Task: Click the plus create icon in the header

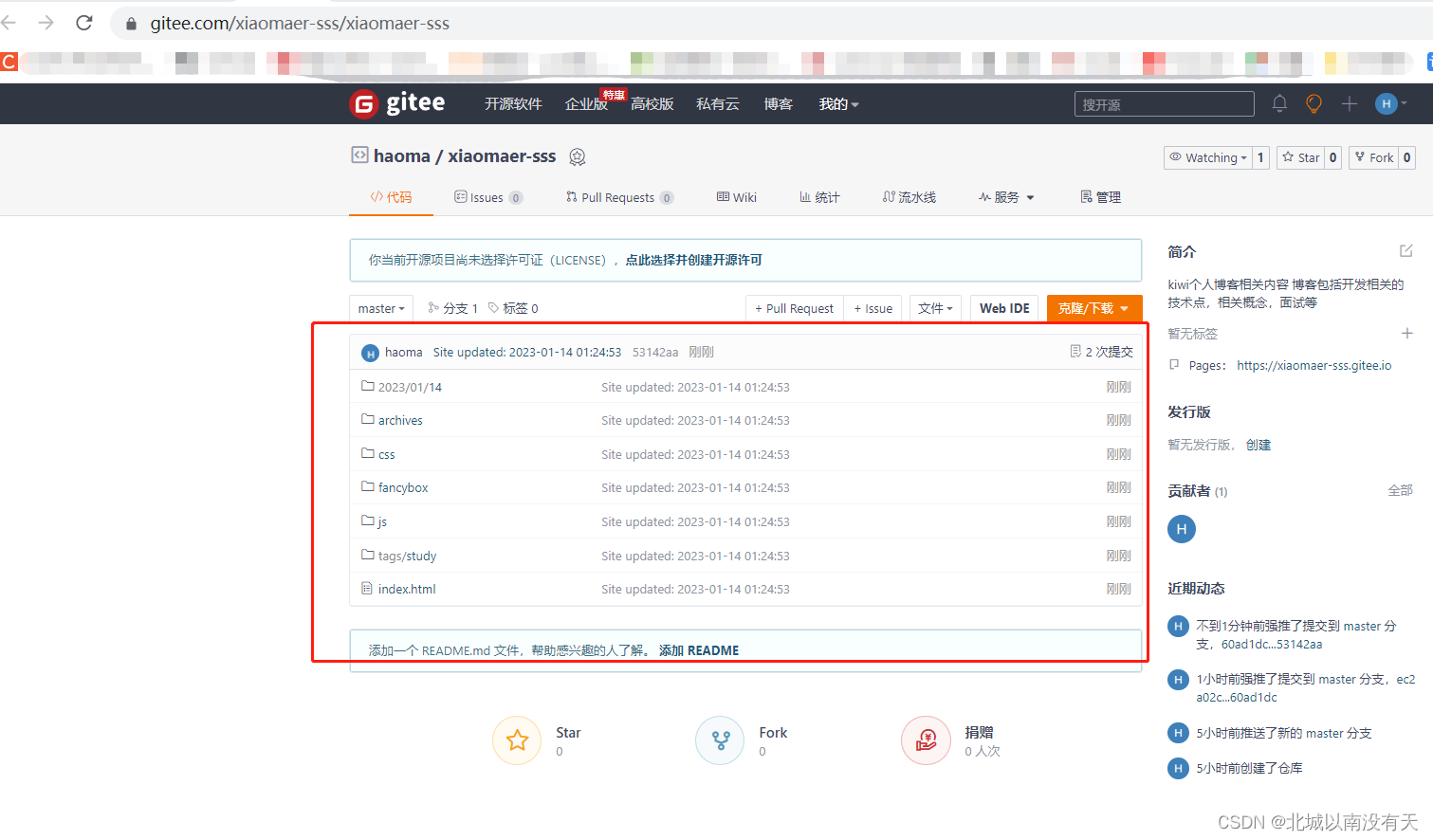Action: coord(1350,103)
